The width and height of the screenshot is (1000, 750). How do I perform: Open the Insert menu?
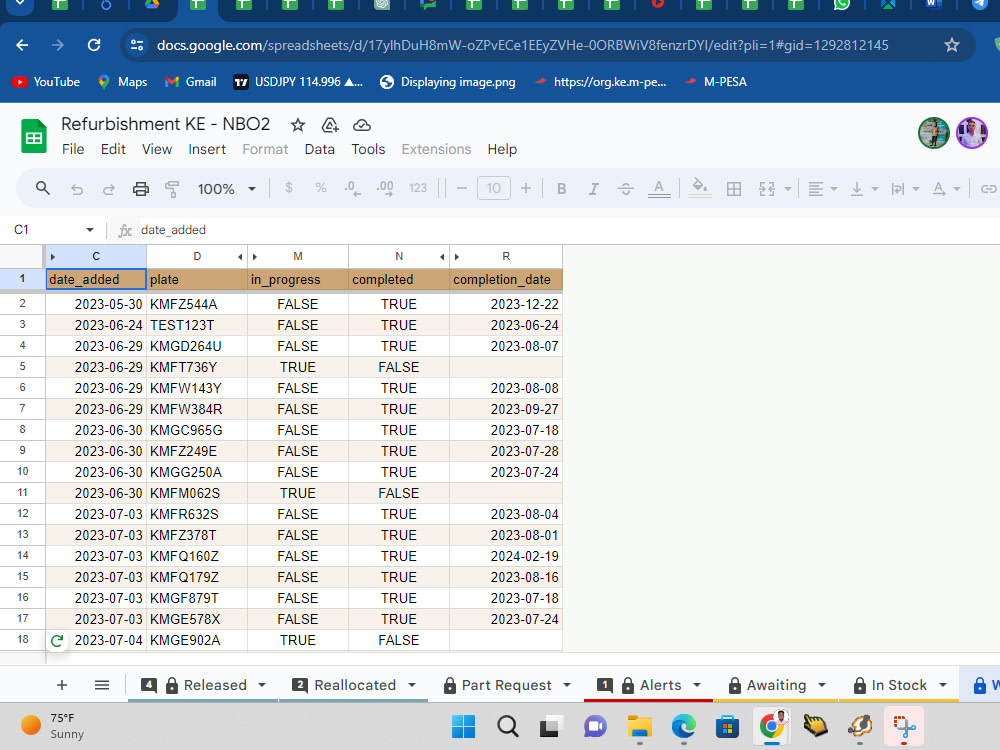207,149
